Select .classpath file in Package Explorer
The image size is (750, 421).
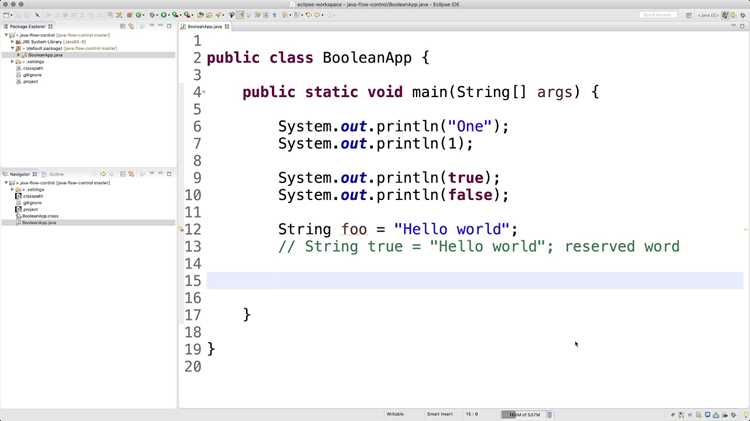click(33, 68)
